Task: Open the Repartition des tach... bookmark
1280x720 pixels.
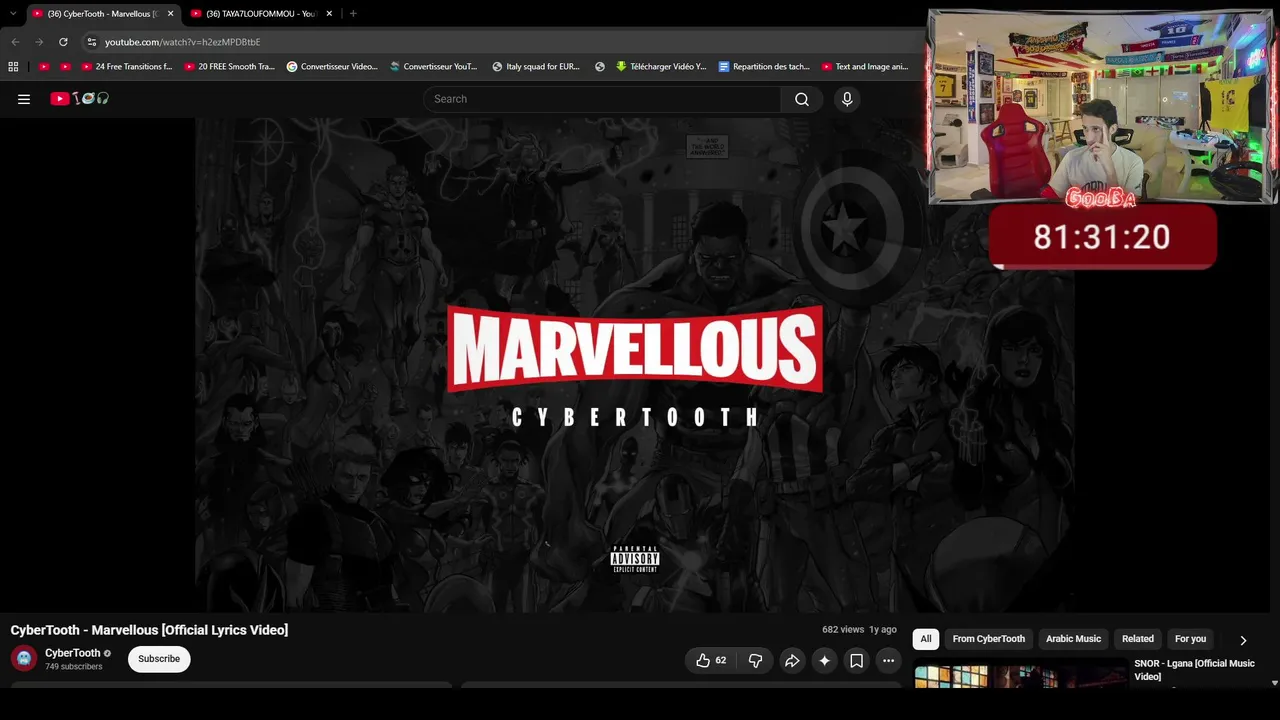Action: (764, 67)
